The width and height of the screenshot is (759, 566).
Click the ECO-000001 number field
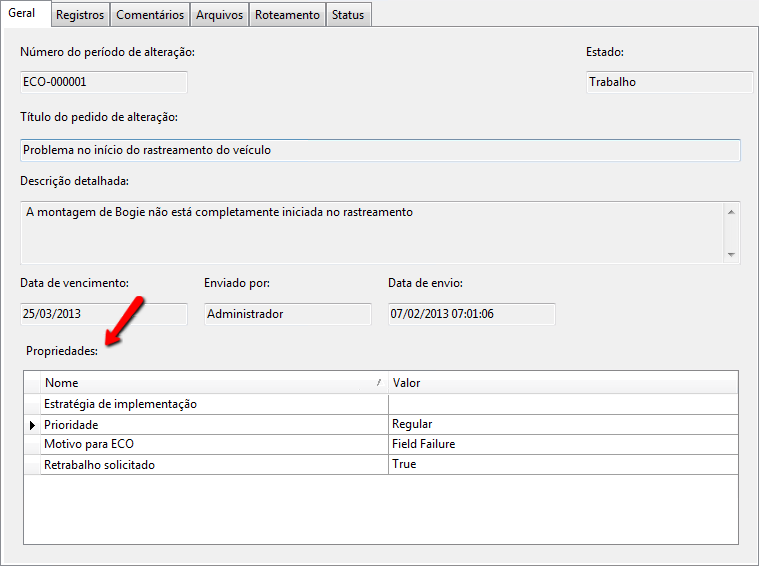coord(104,82)
